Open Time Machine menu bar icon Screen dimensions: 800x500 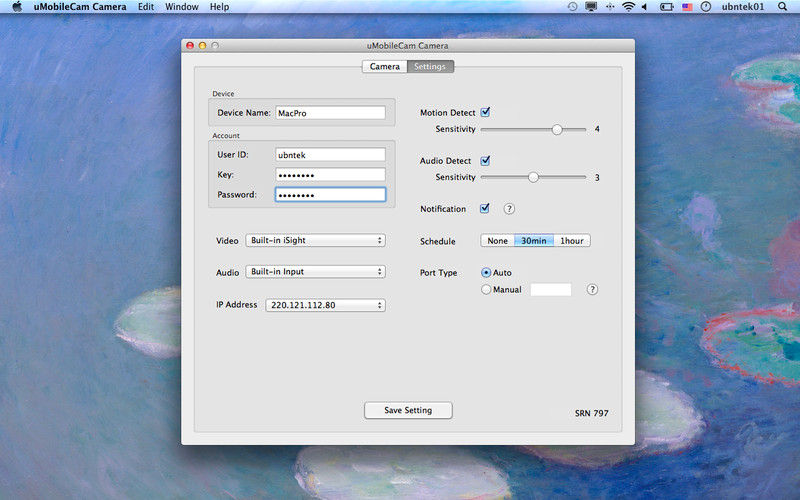(572, 7)
